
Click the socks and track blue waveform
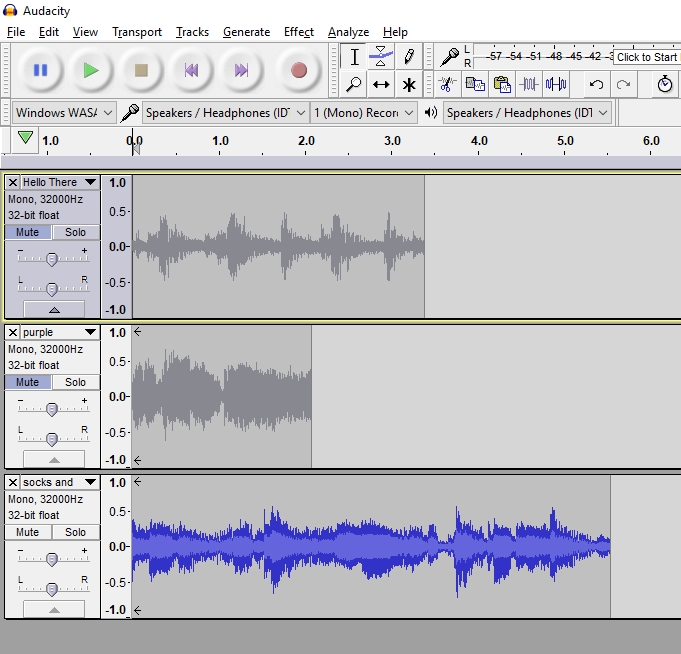click(x=371, y=546)
